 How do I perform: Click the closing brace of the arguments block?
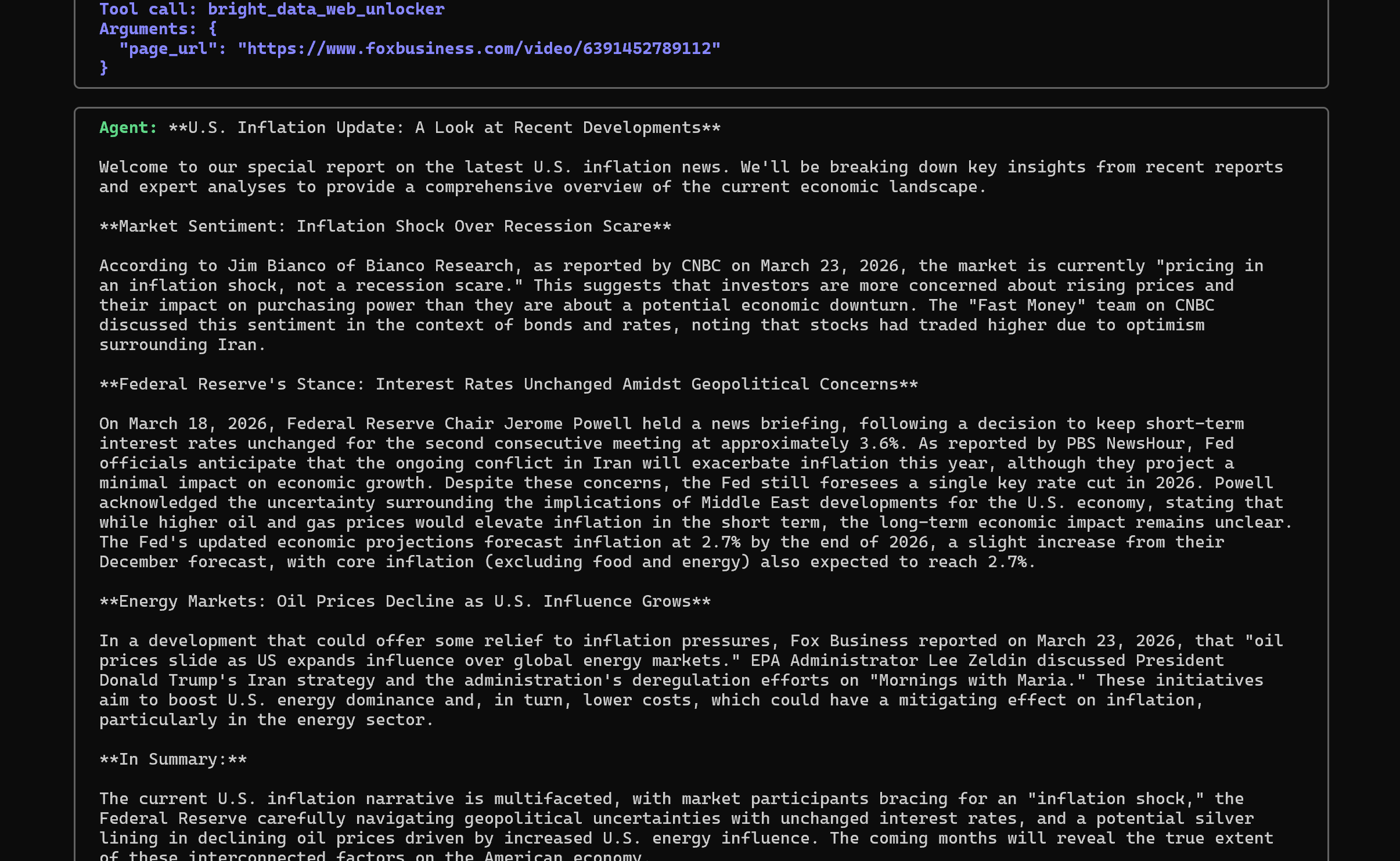click(x=104, y=68)
